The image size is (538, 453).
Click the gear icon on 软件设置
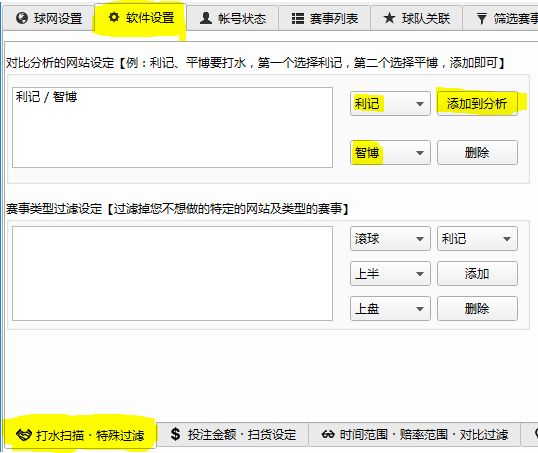tap(114, 17)
